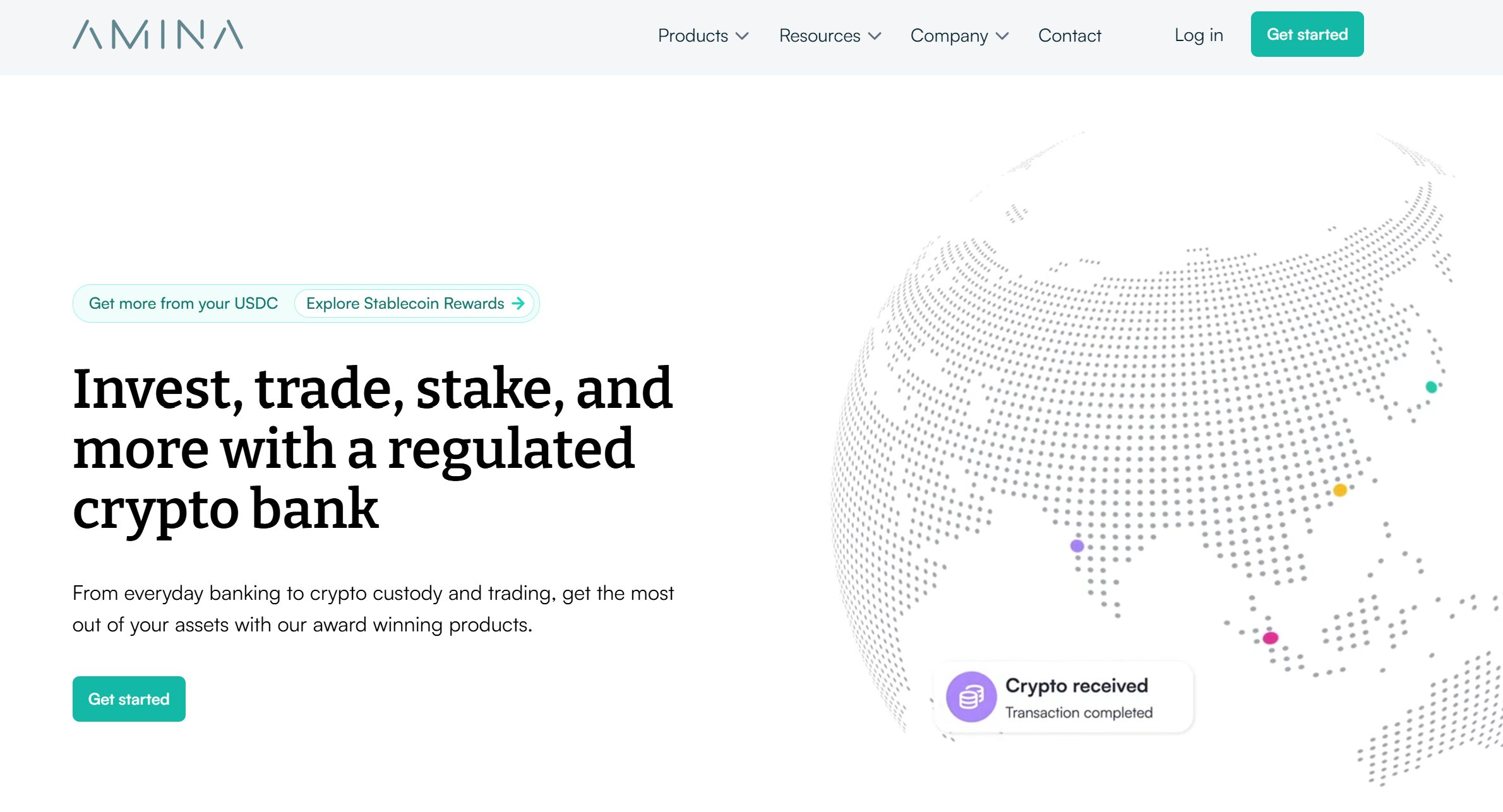Image resolution: width=1503 pixels, height=812 pixels.
Task: Expand the Company dropdown chevron
Action: point(1002,36)
